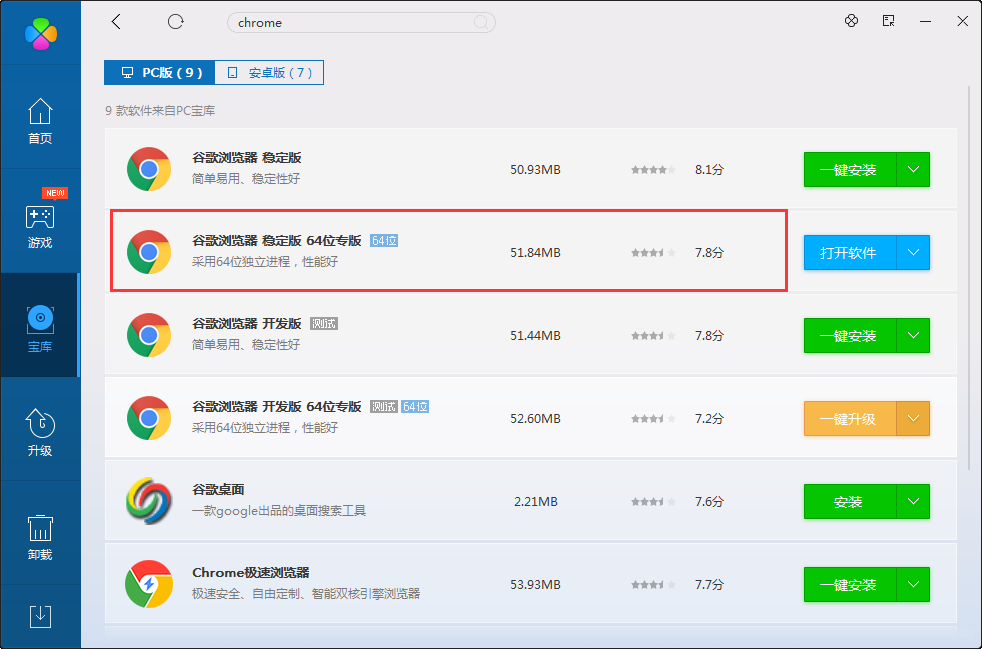Close the software manager window
982x649 pixels.
tap(963, 21)
